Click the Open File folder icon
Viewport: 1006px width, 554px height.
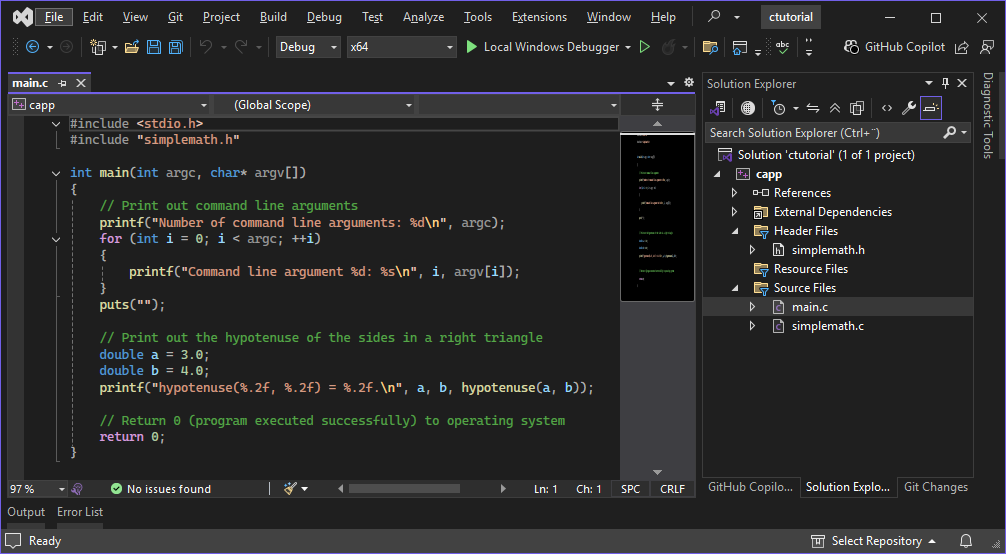132,47
